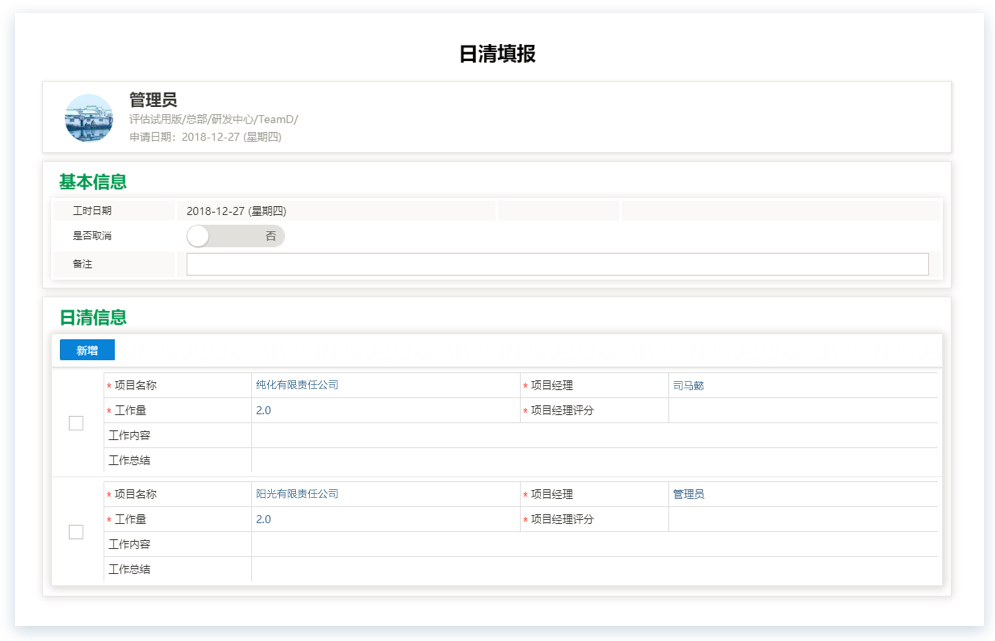
Task: Click 工作总结 field of 纯化有限责任公司 entry
Action: tap(595, 460)
